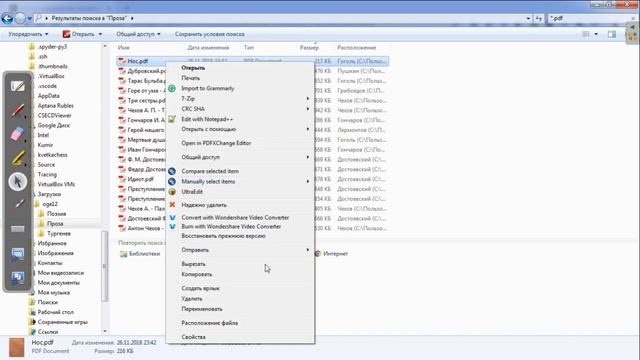Click the Wondershare Burn icon
The height and width of the screenshot is (360, 640).
click(172, 227)
